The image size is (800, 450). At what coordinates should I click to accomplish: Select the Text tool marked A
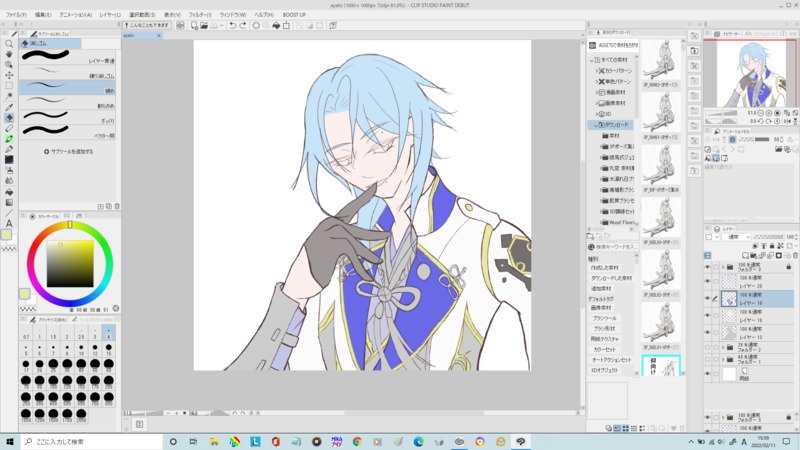[x=9, y=223]
